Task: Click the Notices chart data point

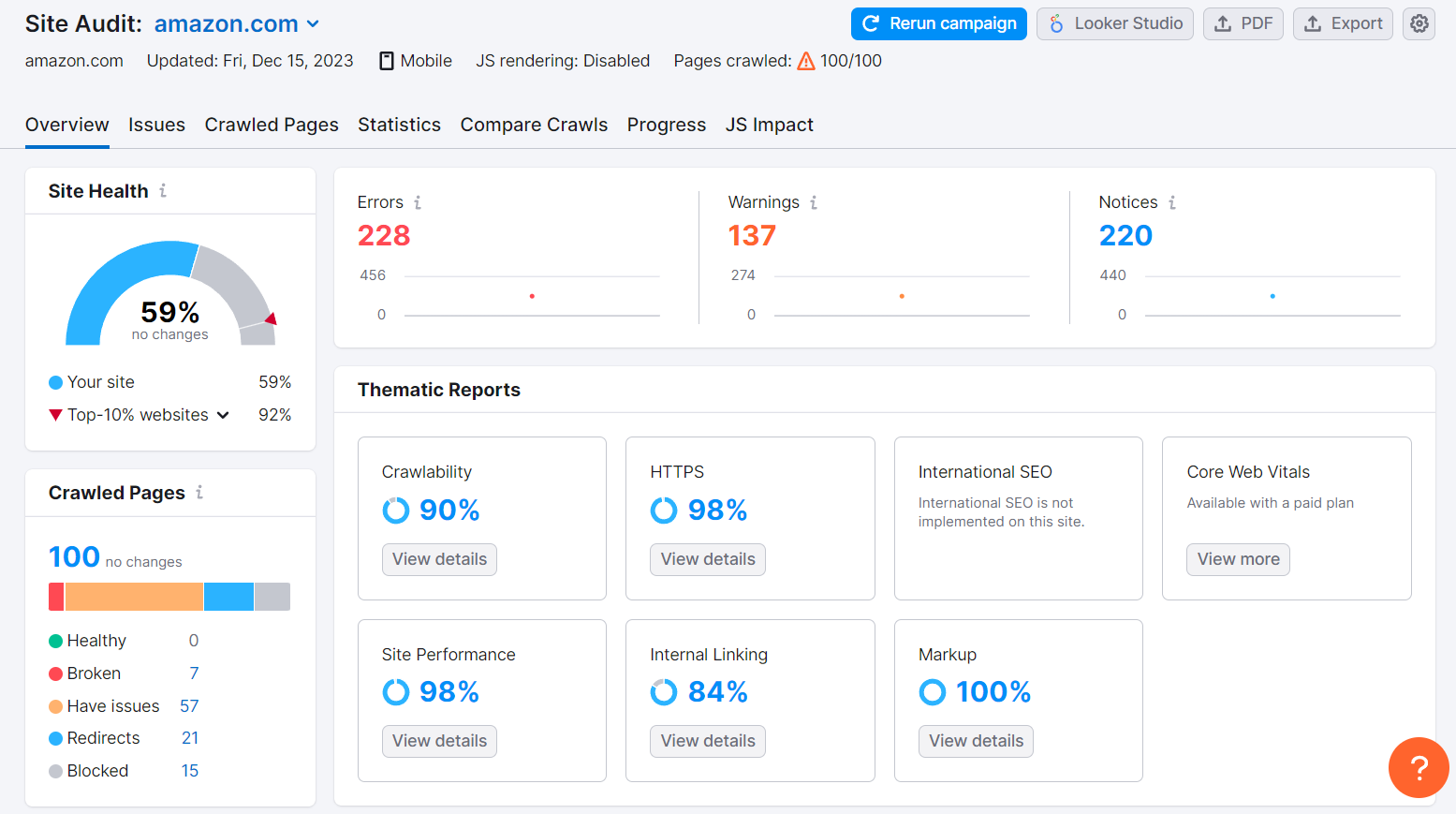Action: pos(1272,296)
